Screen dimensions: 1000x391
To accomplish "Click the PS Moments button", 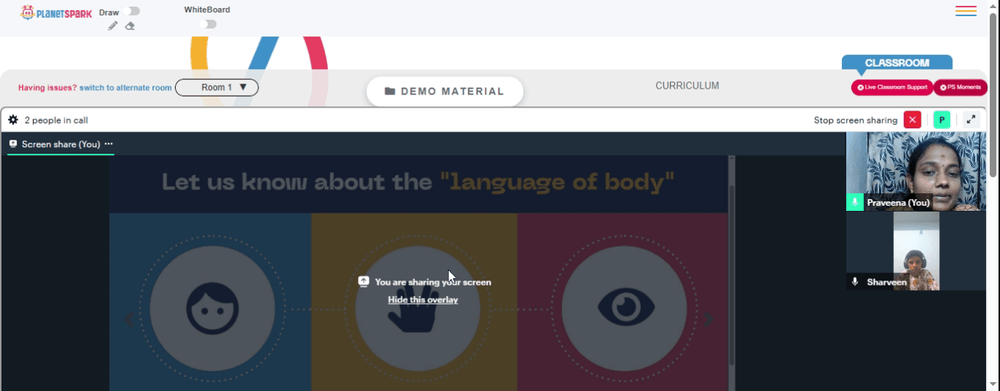I will point(960,87).
